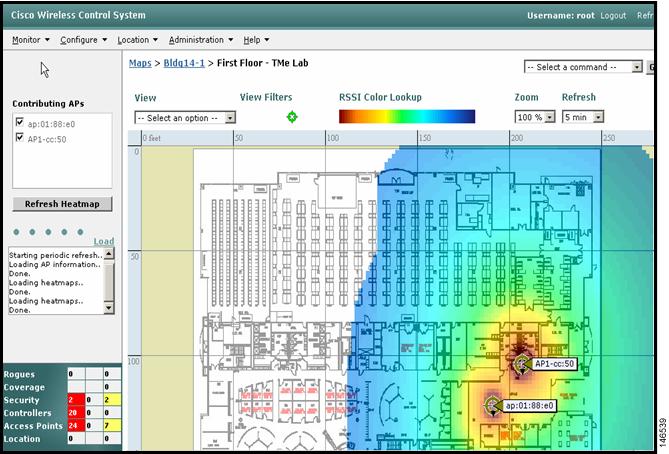
Task: Go to Maps breadcrumb link
Action: [x=140, y=63]
